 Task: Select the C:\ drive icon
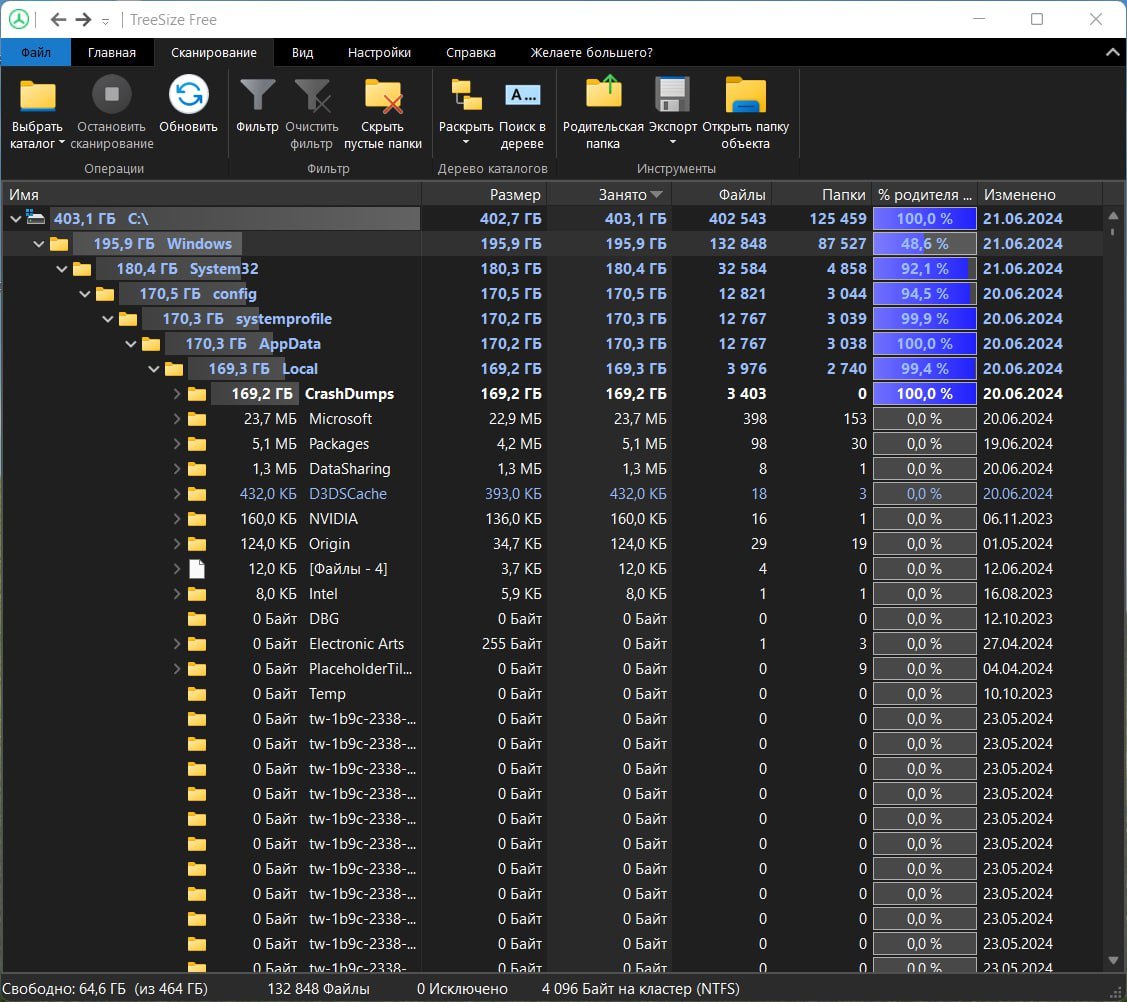[35, 217]
